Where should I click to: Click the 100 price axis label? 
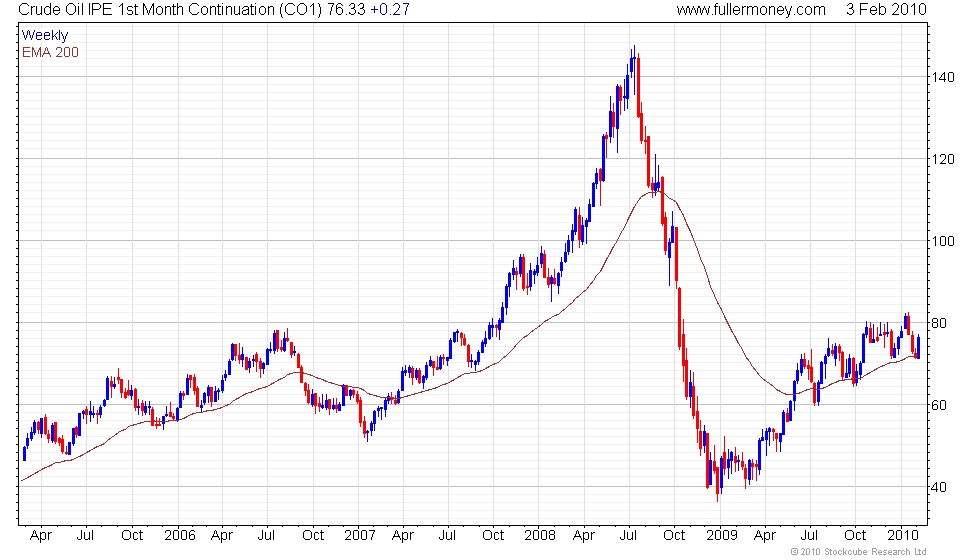942,241
